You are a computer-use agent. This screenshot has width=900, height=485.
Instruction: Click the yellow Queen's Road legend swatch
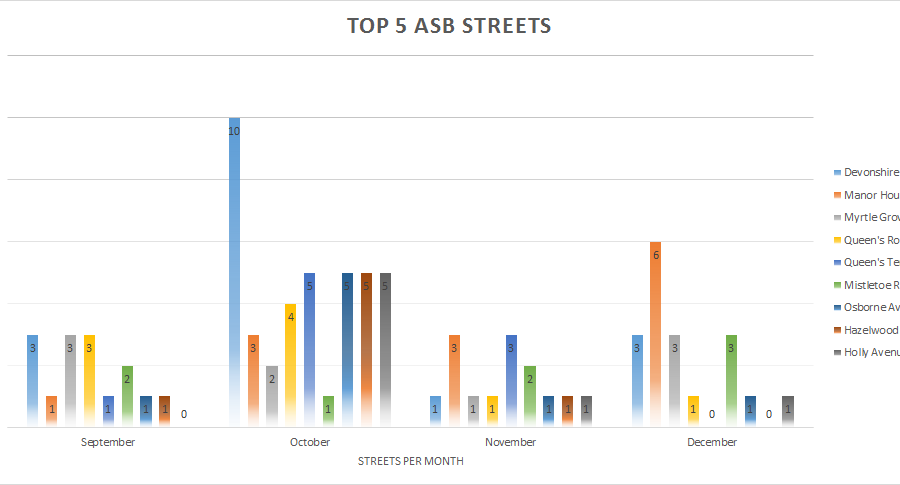[835, 240]
